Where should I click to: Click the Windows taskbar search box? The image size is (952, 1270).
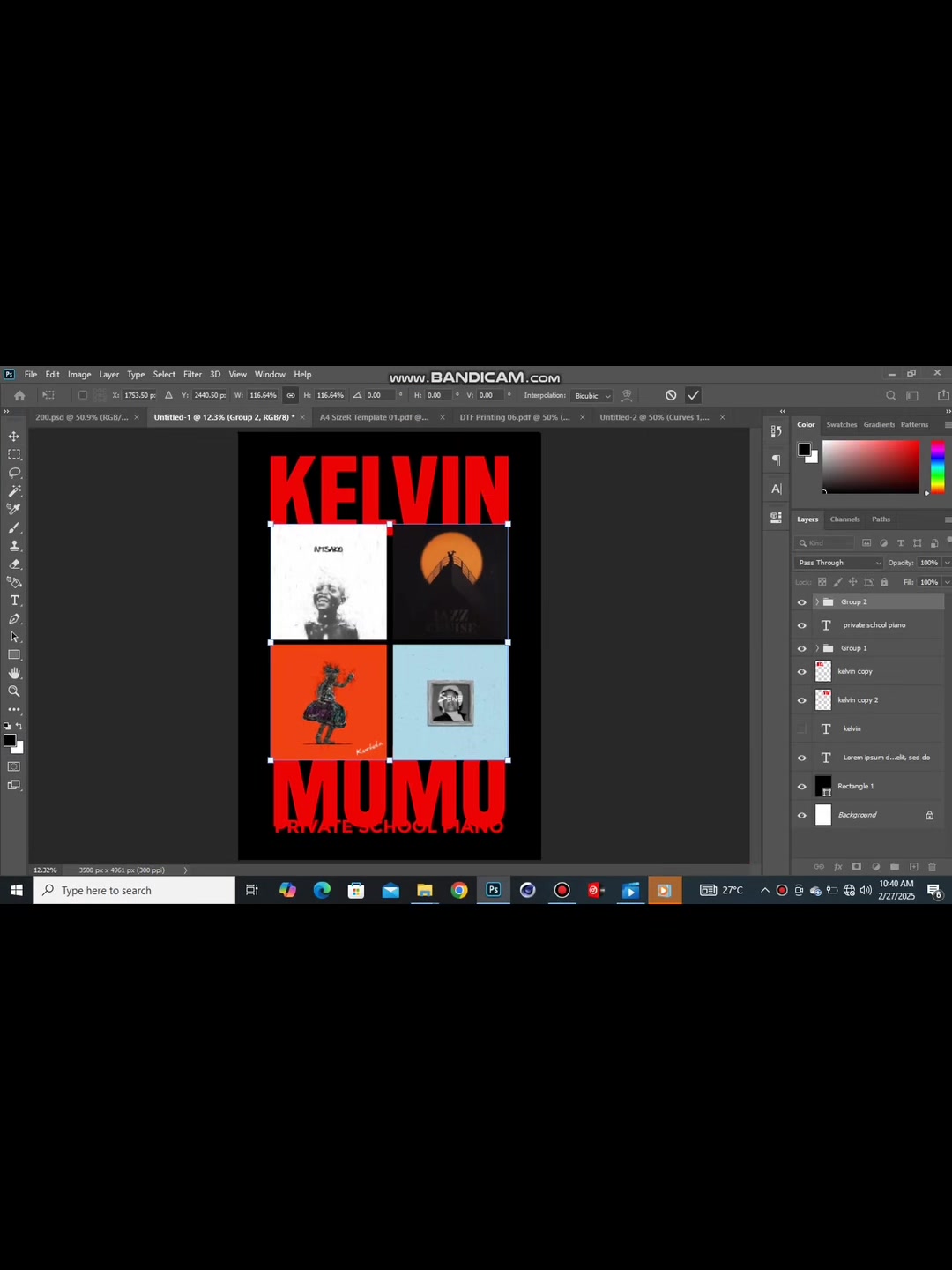click(135, 891)
